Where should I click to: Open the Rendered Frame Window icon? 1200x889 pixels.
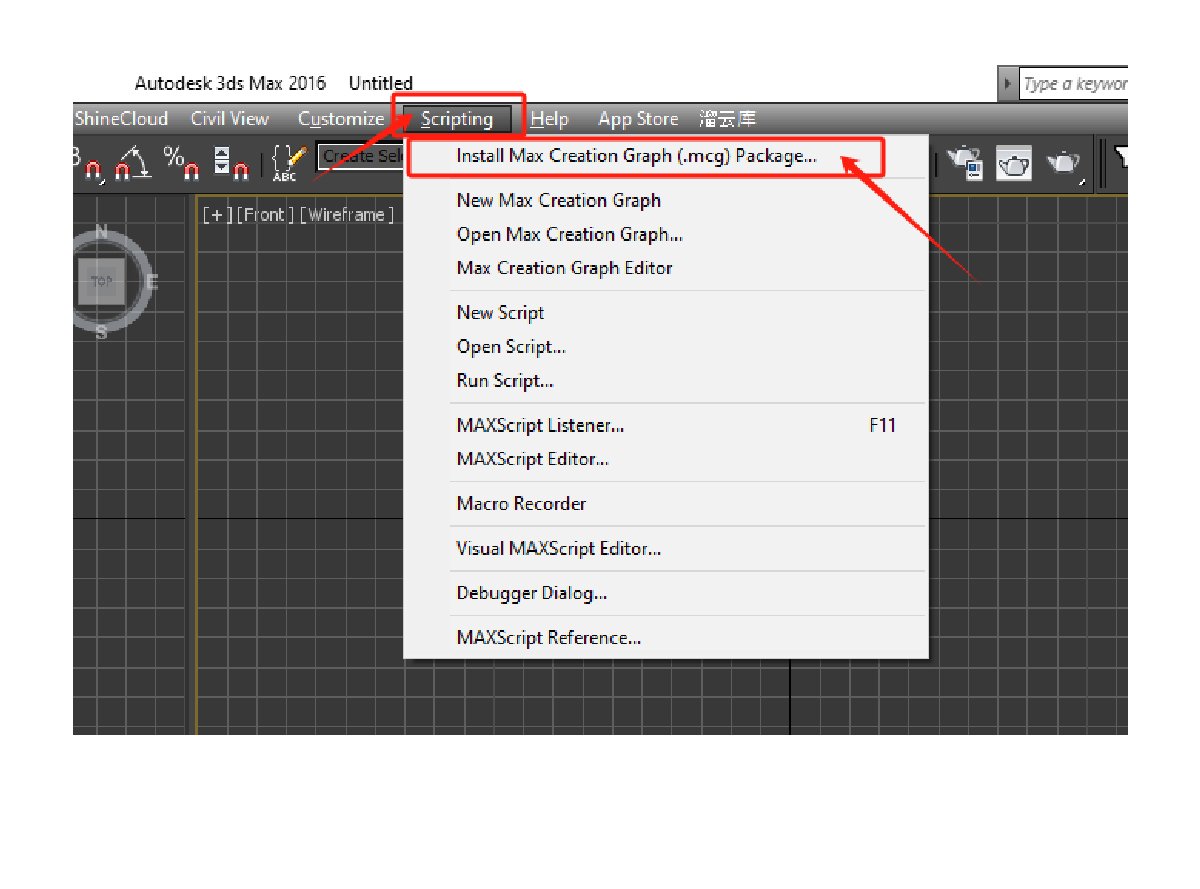[1014, 163]
